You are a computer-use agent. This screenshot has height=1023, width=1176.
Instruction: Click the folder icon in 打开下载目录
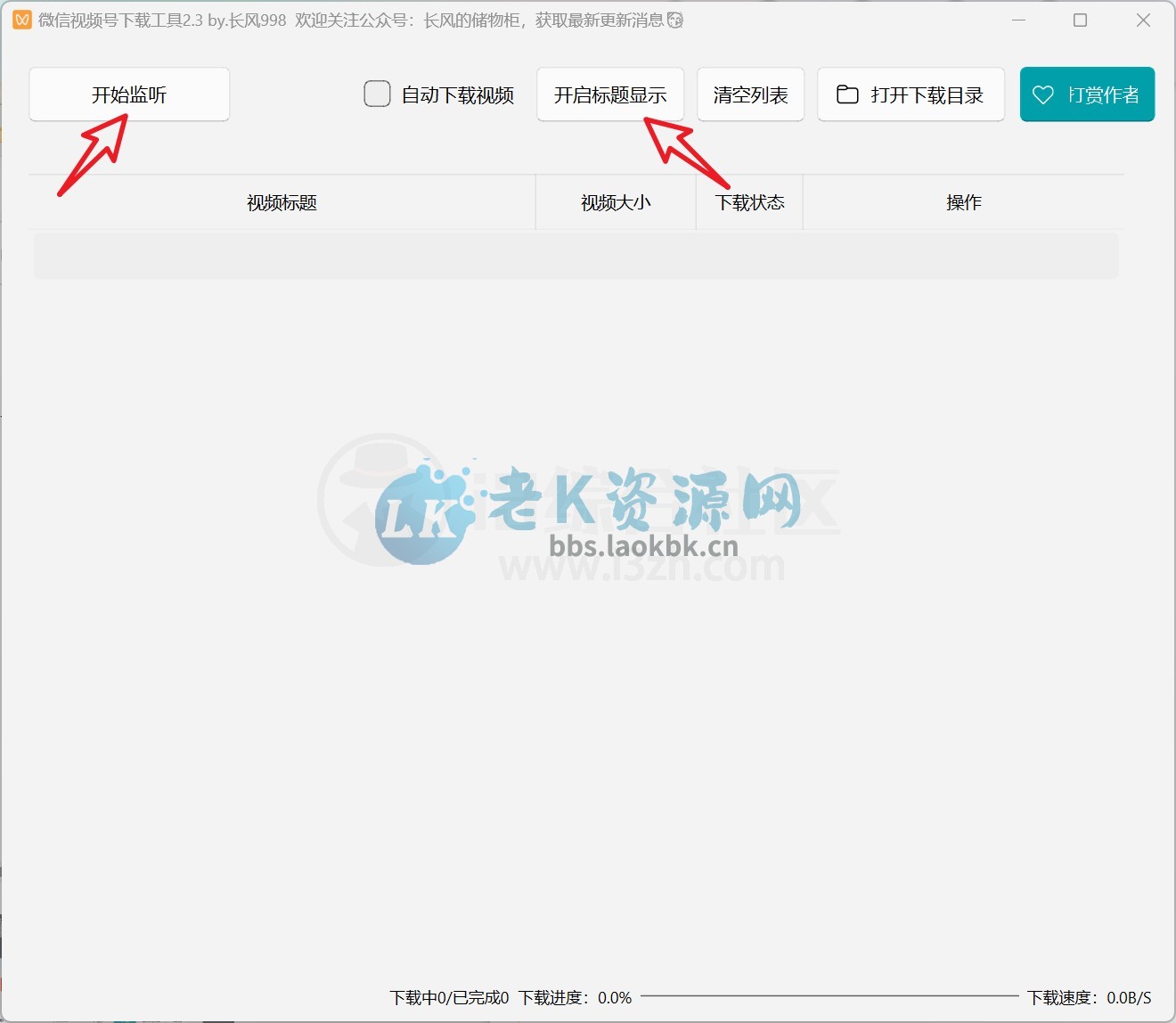click(x=847, y=94)
